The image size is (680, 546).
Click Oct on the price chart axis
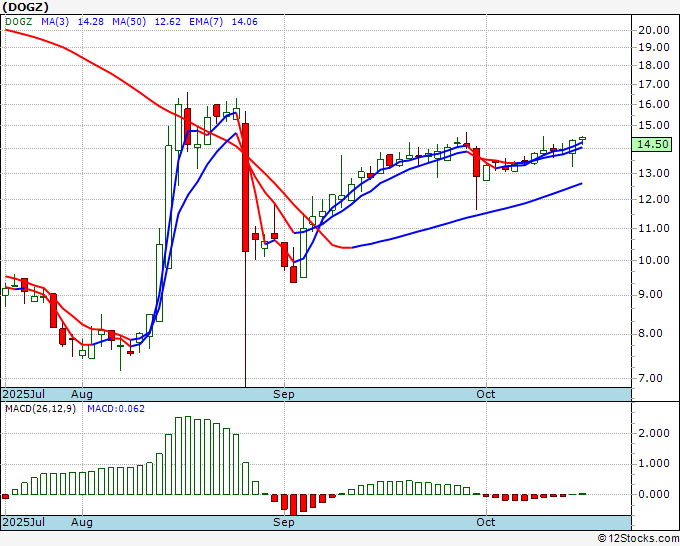tap(486, 394)
